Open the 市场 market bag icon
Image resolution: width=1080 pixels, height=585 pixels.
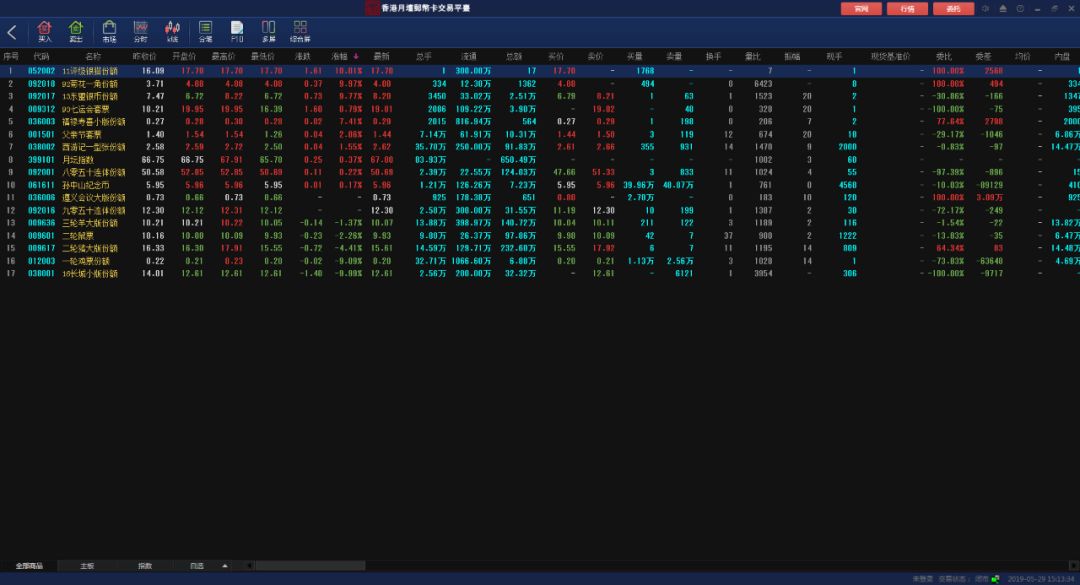pos(109,31)
